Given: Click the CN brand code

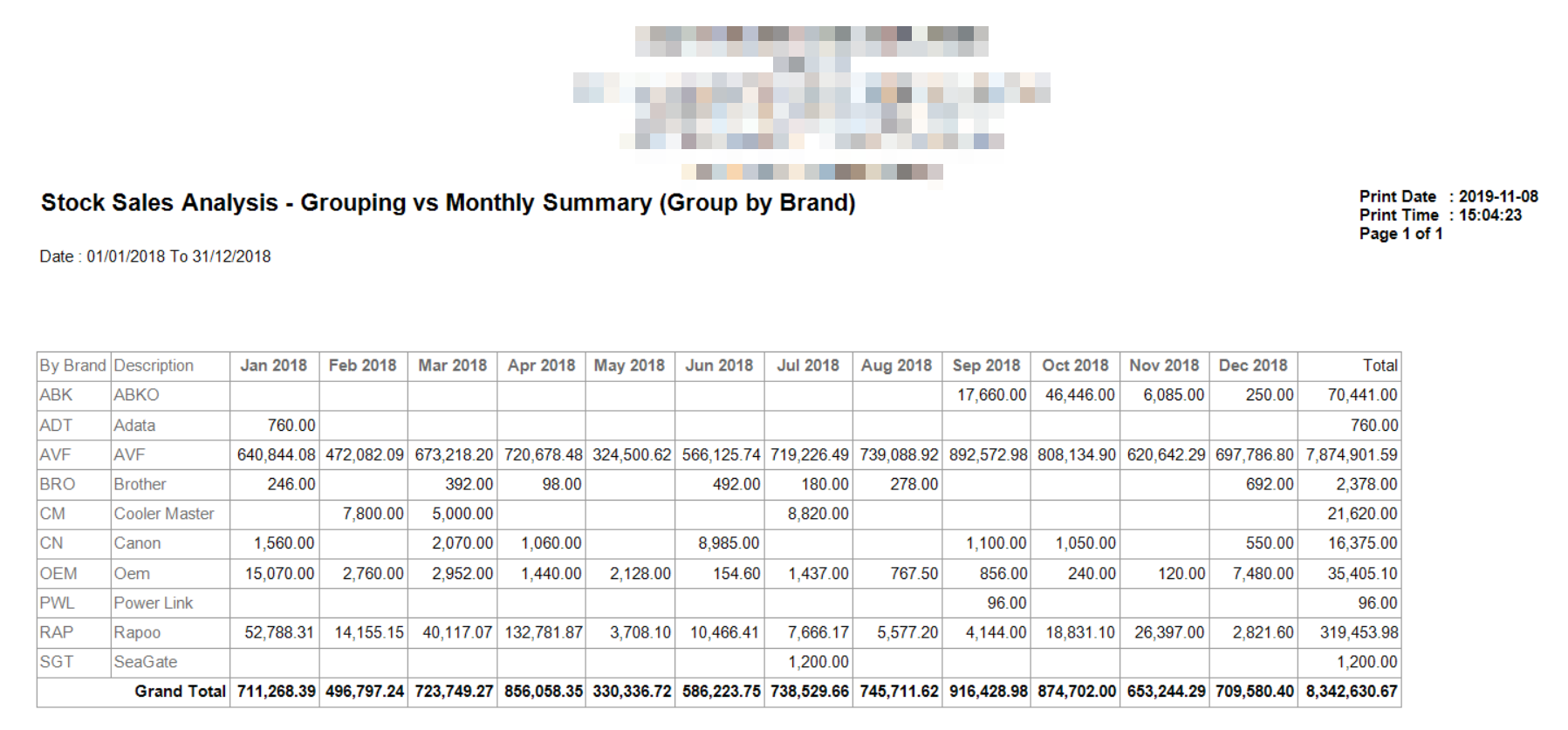Looking at the screenshot, I should (51, 543).
